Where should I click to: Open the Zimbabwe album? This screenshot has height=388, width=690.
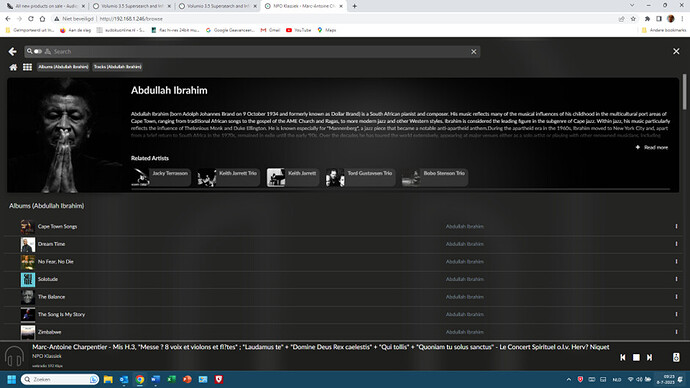click(49, 332)
